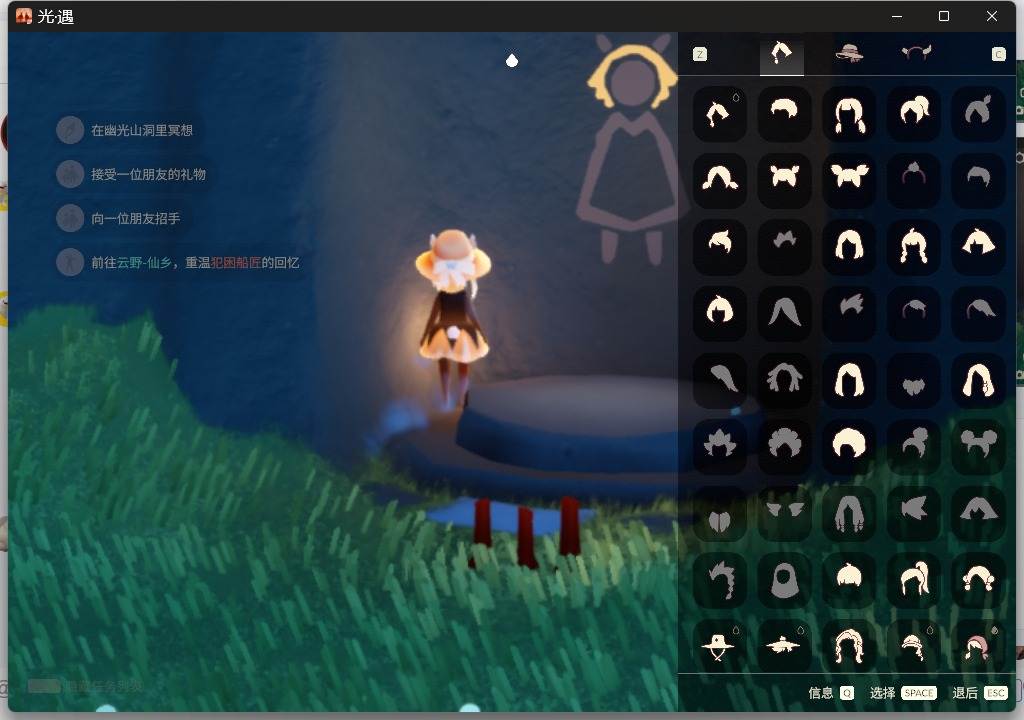The width and height of the screenshot is (1024, 720).
Task: Click the C key next category icon
Action: [x=999, y=54]
